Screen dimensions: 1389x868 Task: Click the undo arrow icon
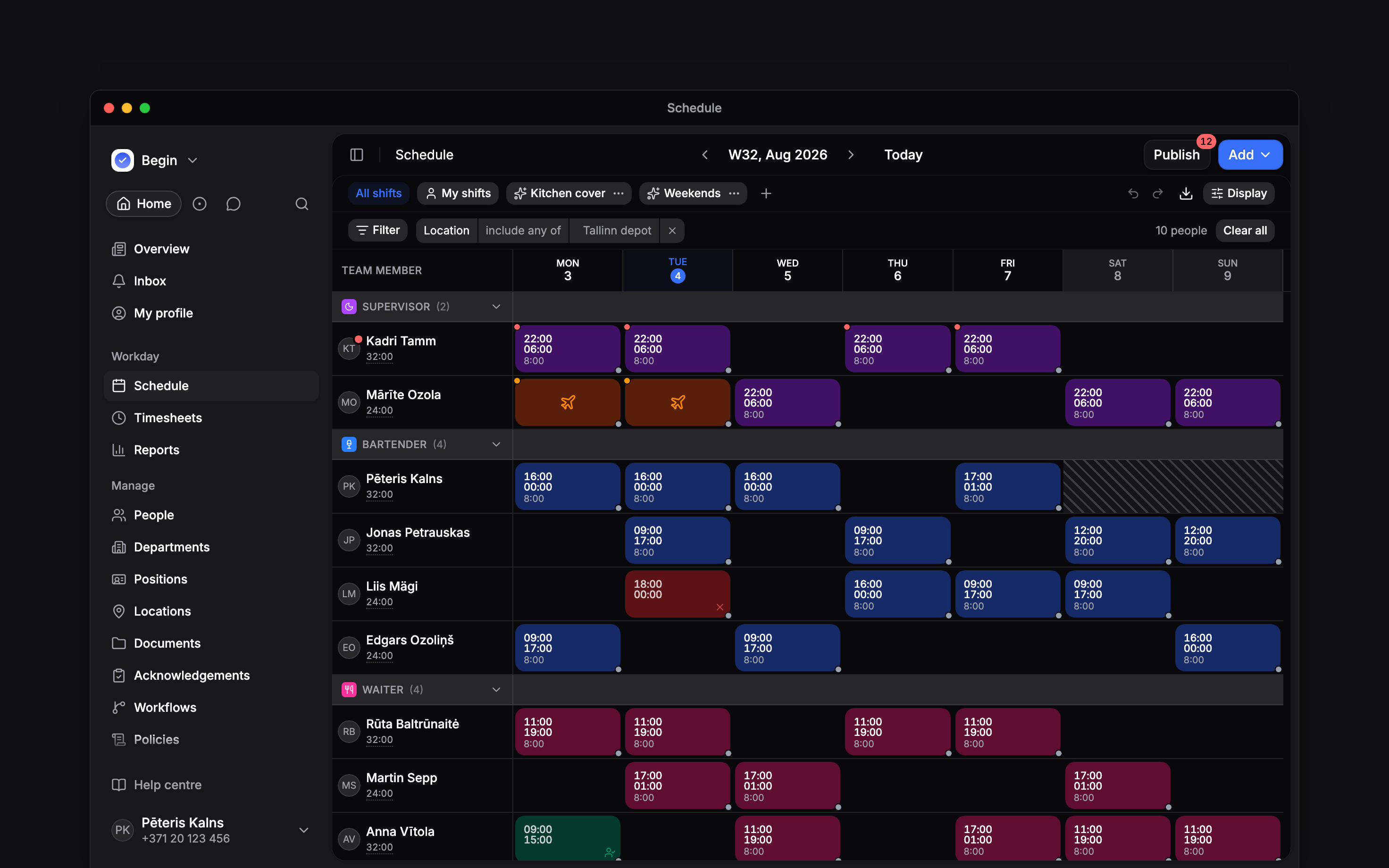point(1133,193)
